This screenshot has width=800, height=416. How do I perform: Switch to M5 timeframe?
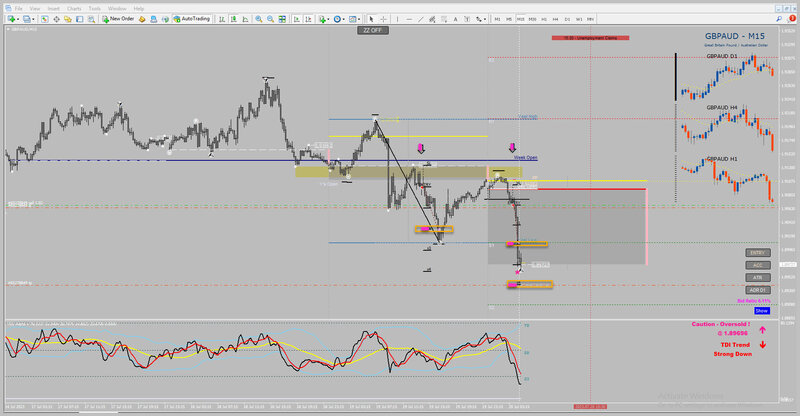[x=509, y=19]
